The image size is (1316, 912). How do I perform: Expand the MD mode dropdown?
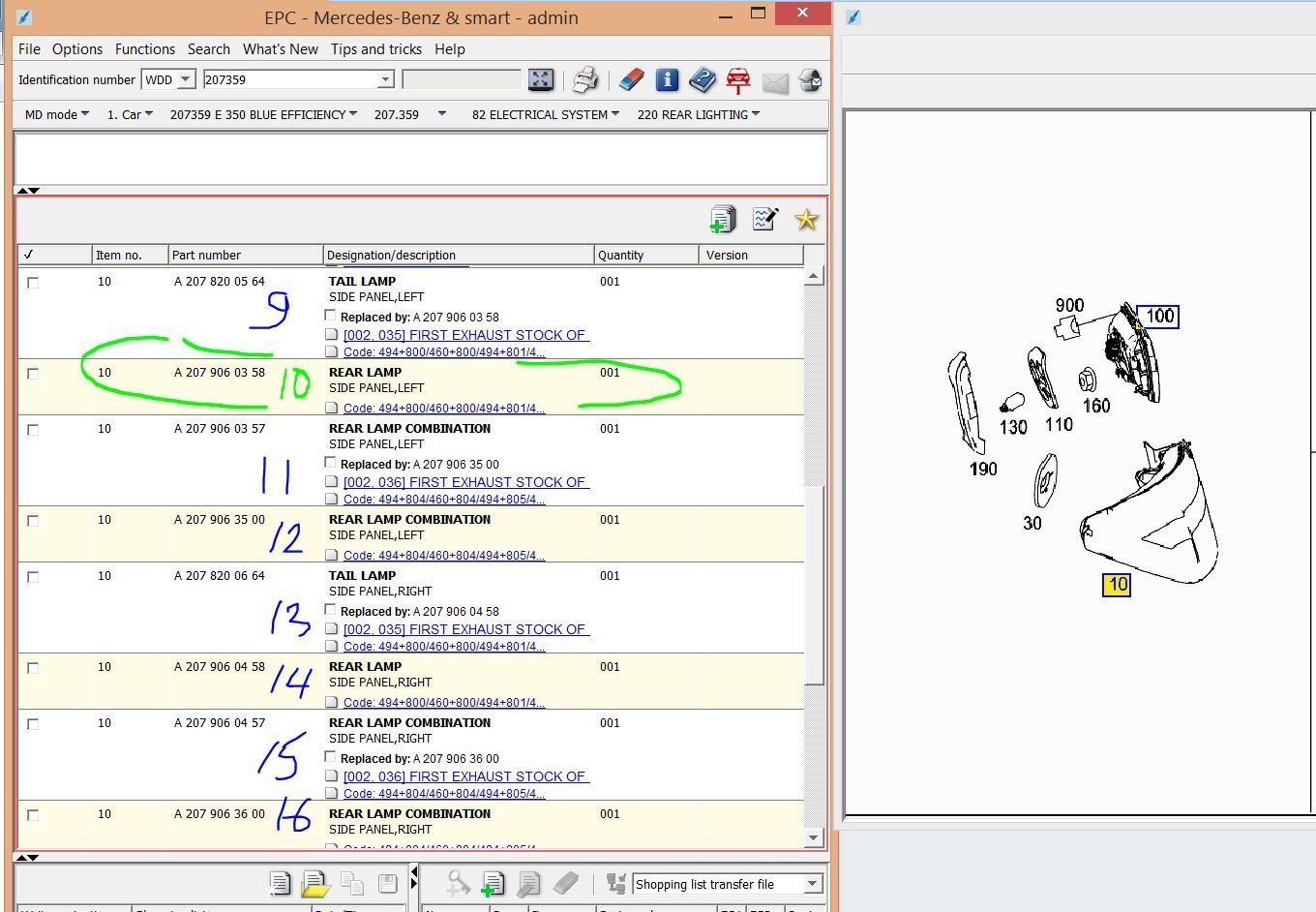point(56,114)
